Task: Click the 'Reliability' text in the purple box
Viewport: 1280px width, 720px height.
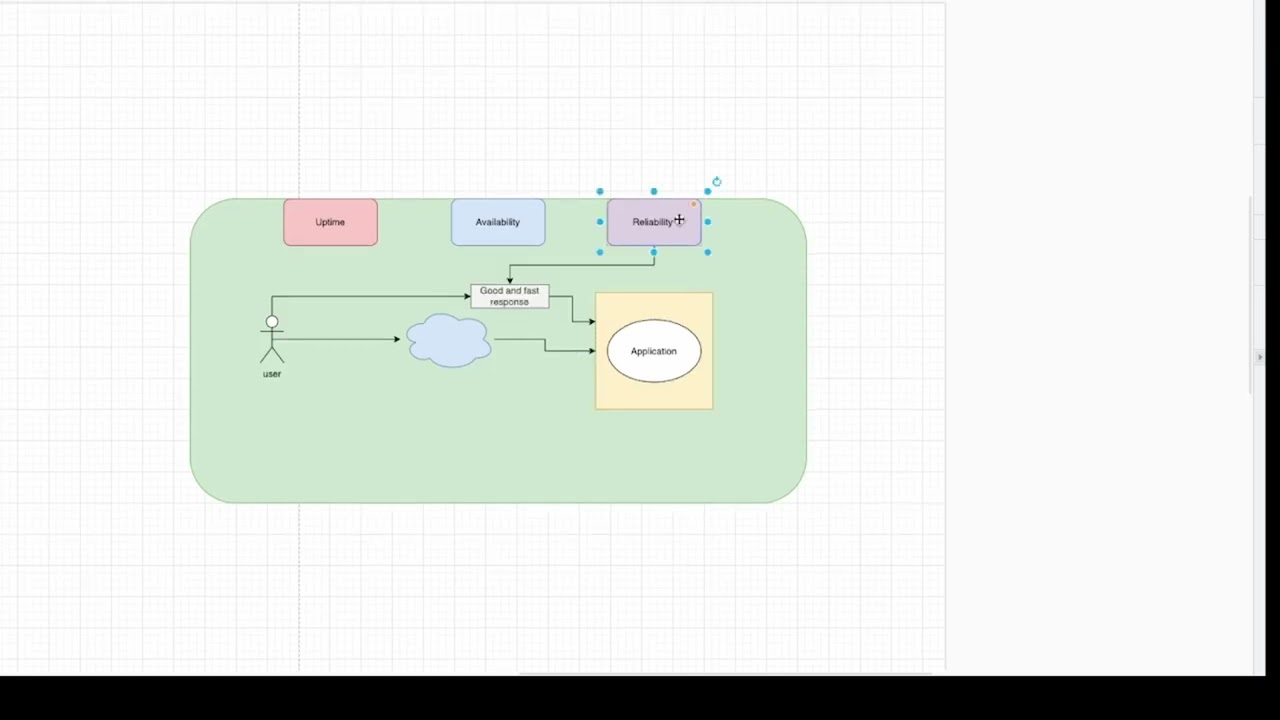Action: (653, 222)
